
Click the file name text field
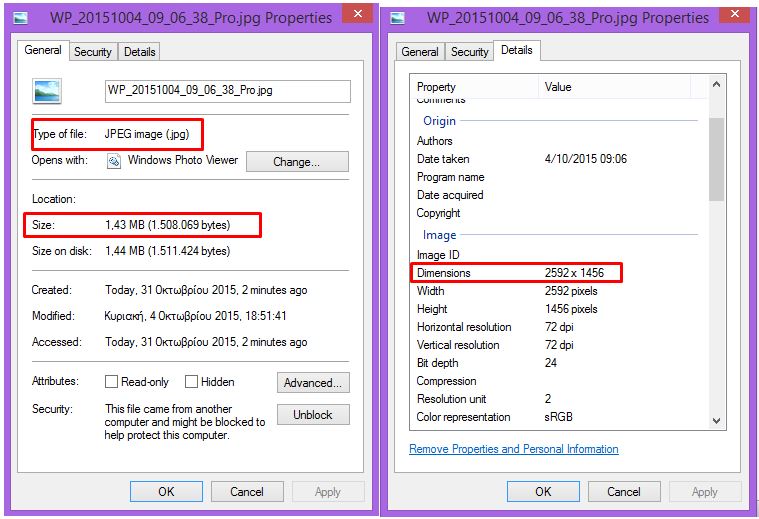coord(228,91)
